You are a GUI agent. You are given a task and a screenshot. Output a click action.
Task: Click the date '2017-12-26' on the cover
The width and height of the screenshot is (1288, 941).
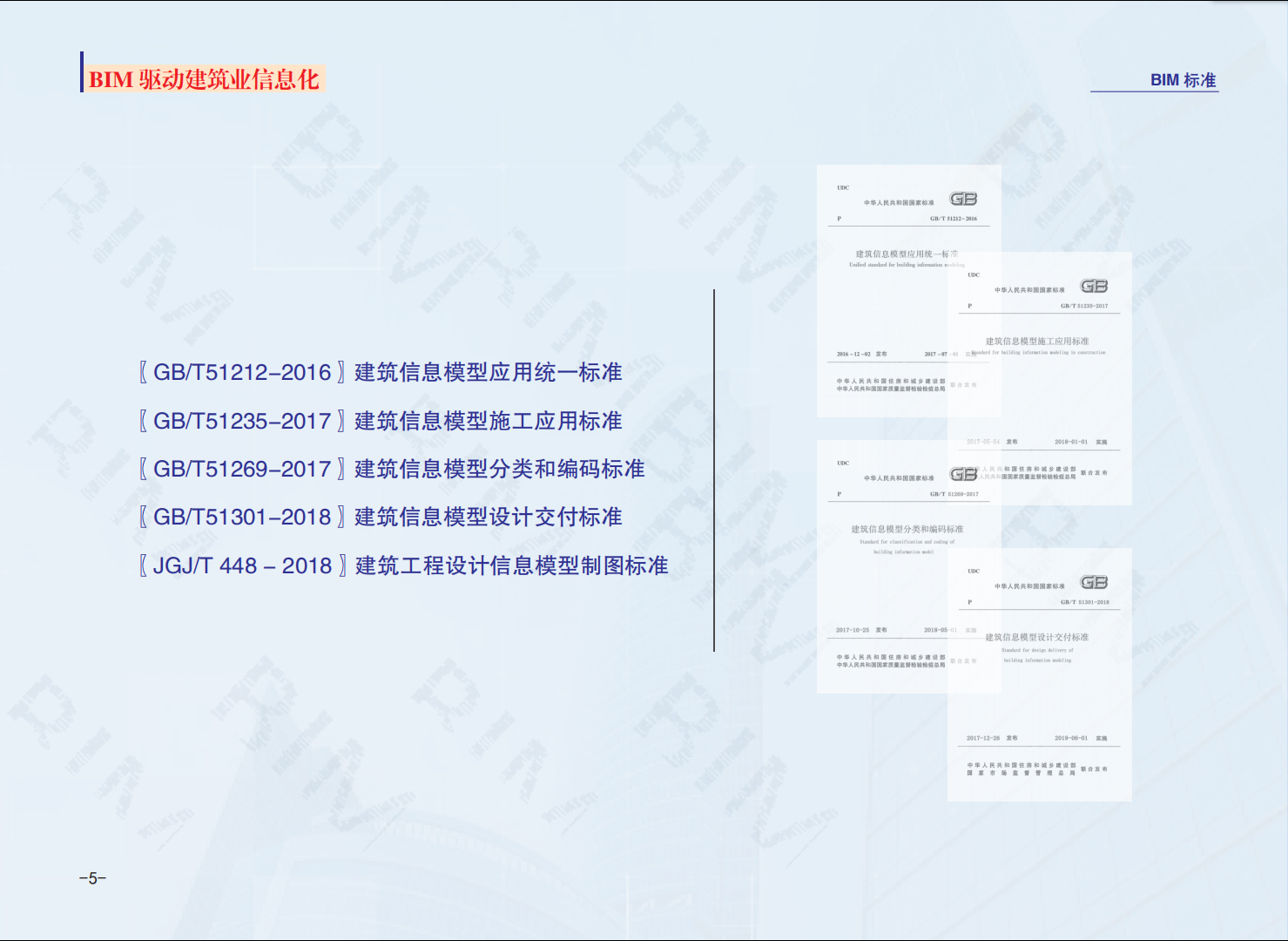983,738
